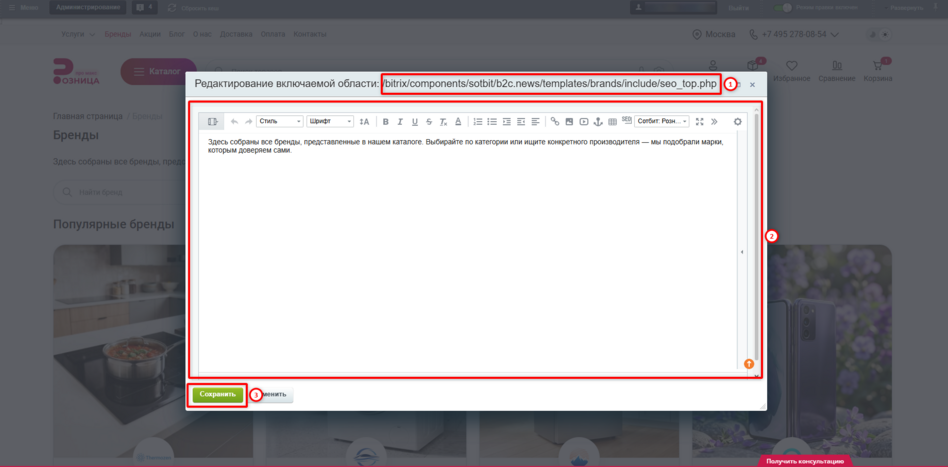This screenshot has height=467, width=948.
Task: Expand the Сотбит: Розница components dropdown
Action: point(661,122)
